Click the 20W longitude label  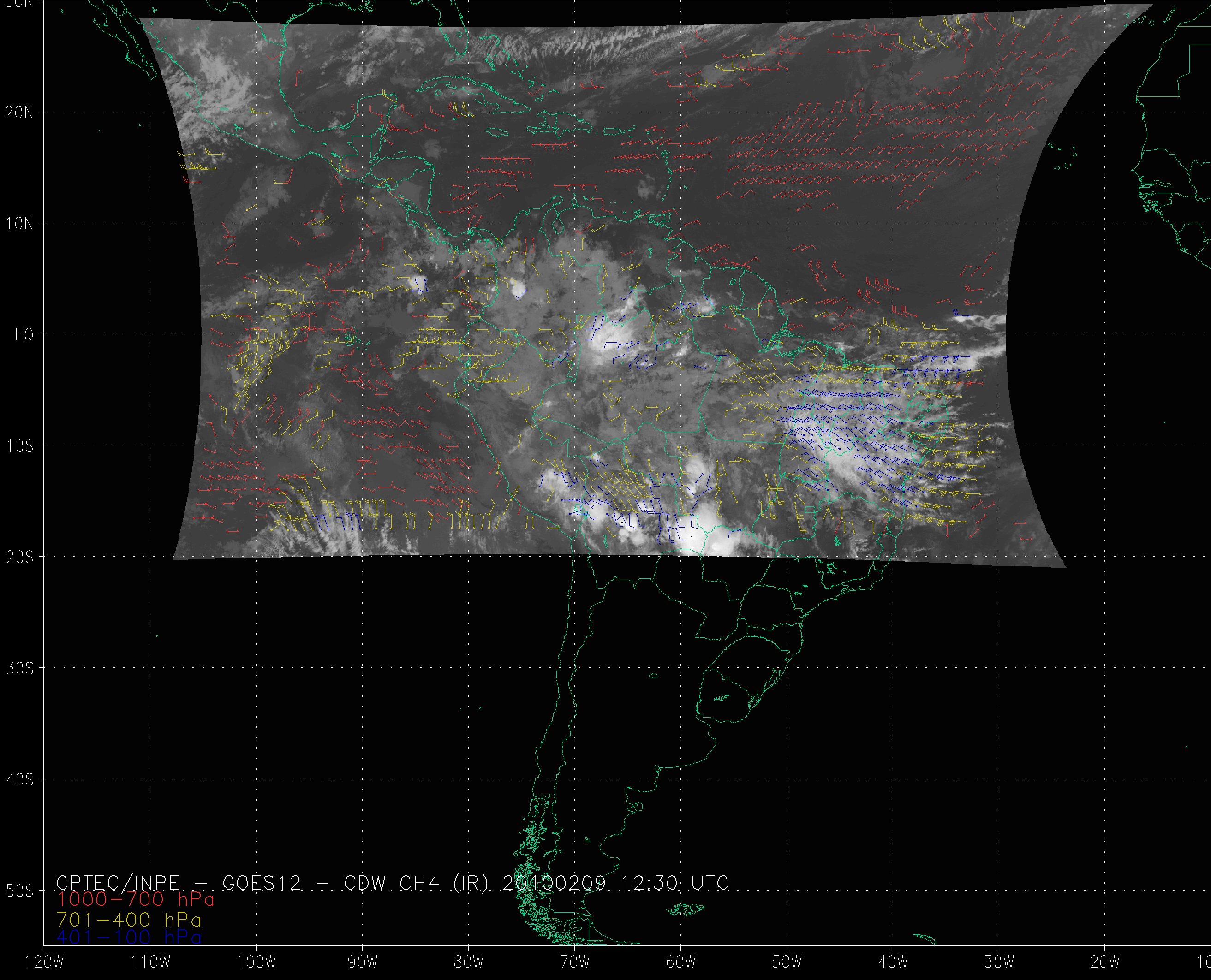point(1105,962)
